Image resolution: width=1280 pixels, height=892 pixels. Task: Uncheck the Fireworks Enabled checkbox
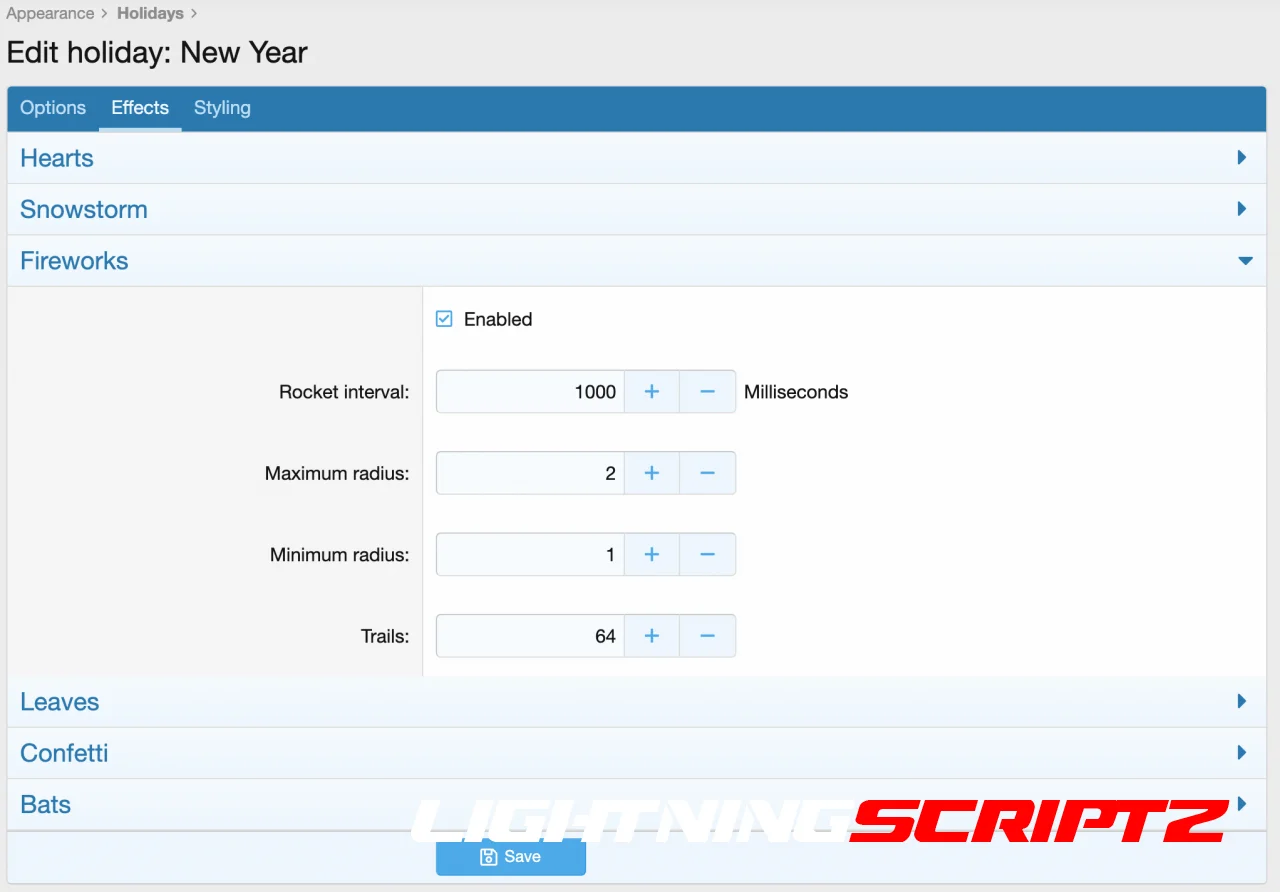click(445, 319)
